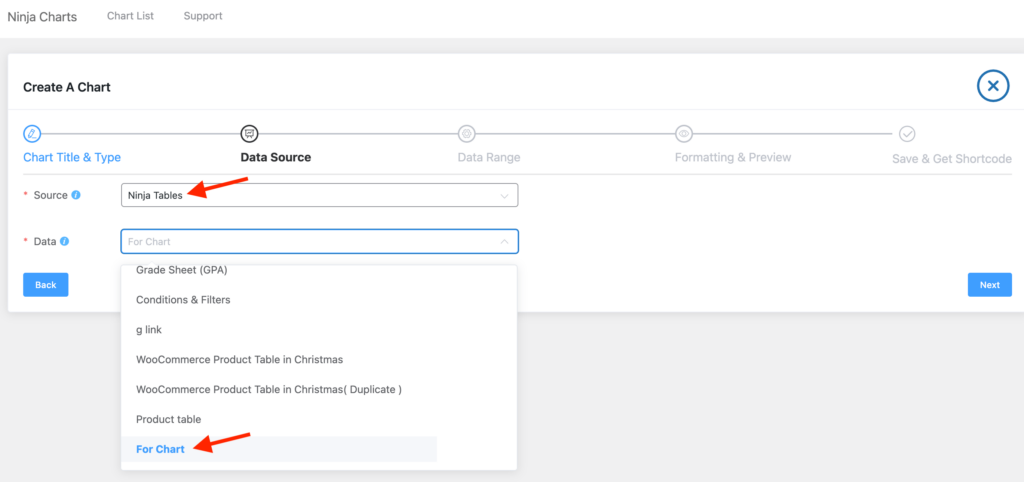Viewport: 1024px width, 482px height.
Task: Click the Data field with For Chart placeholder
Action: pos(319,242)
